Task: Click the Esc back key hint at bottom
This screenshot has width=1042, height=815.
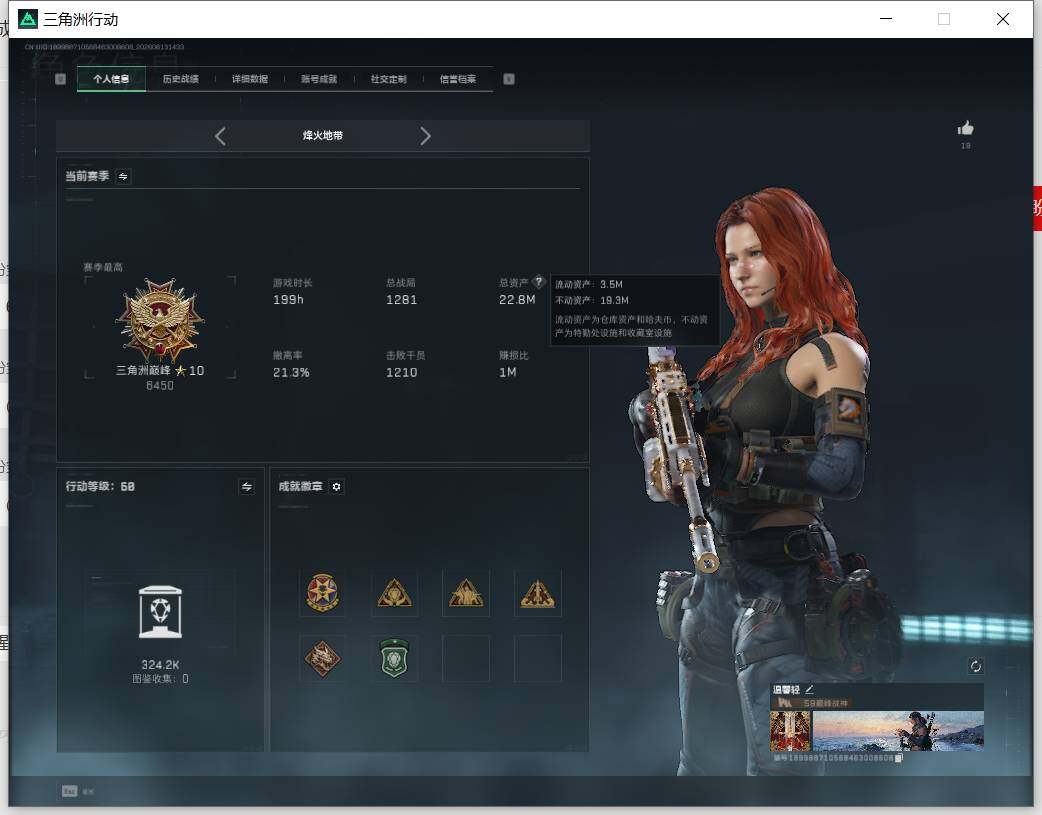Action: click(x=70, y=791)
